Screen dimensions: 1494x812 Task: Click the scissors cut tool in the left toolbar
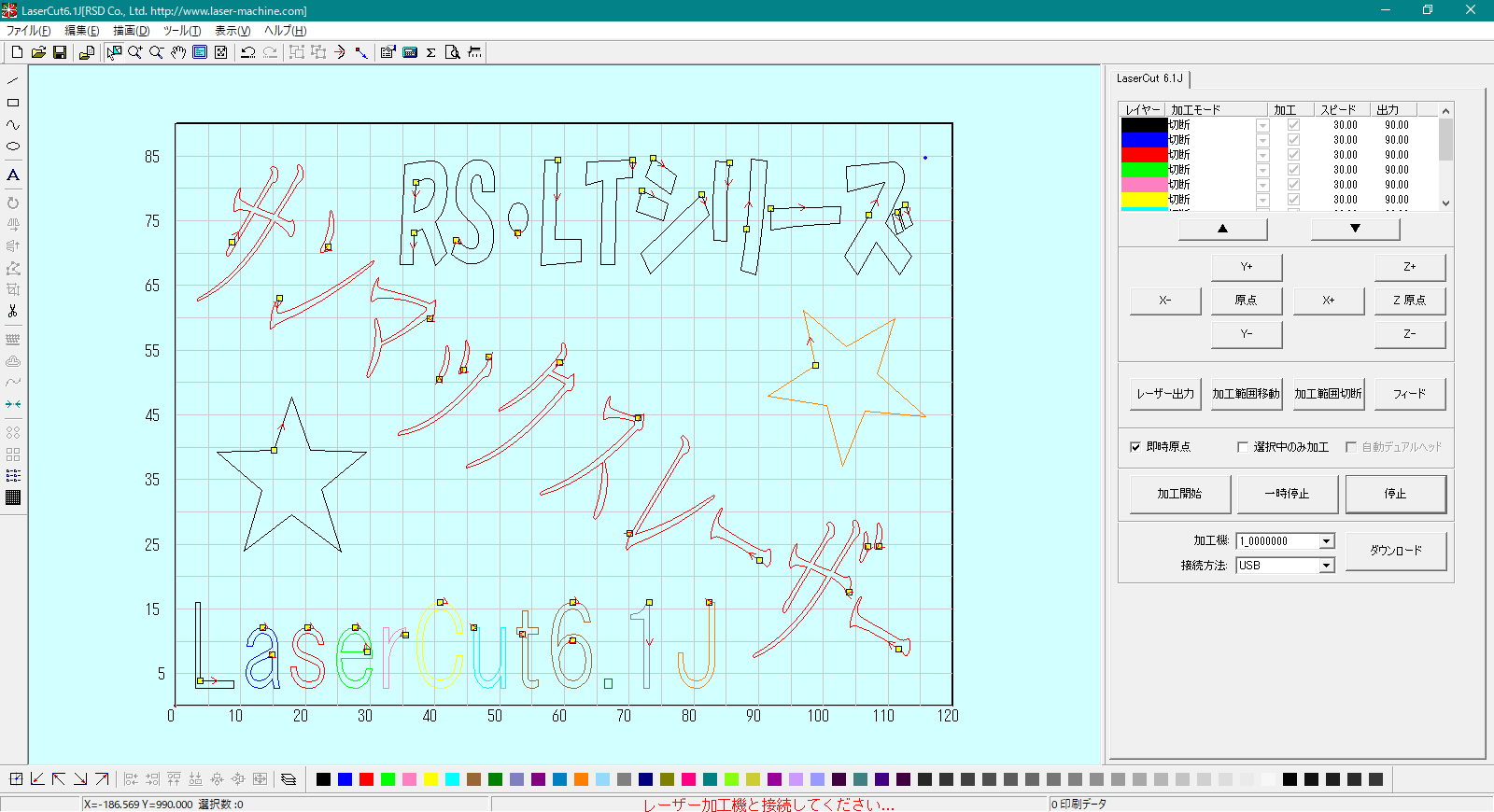(13, 311)
